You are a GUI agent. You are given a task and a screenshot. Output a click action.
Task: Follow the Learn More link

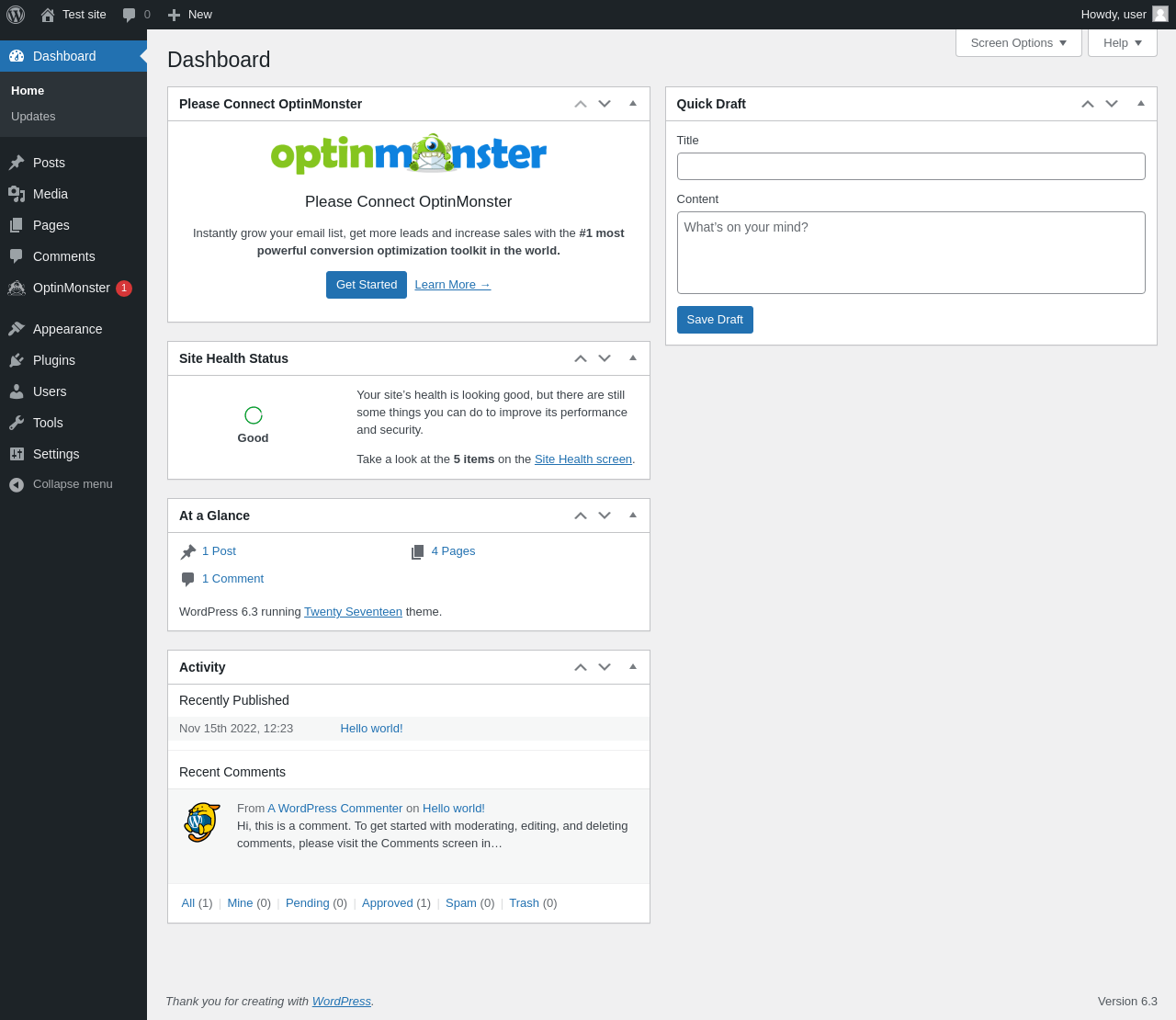click(453, 285)
